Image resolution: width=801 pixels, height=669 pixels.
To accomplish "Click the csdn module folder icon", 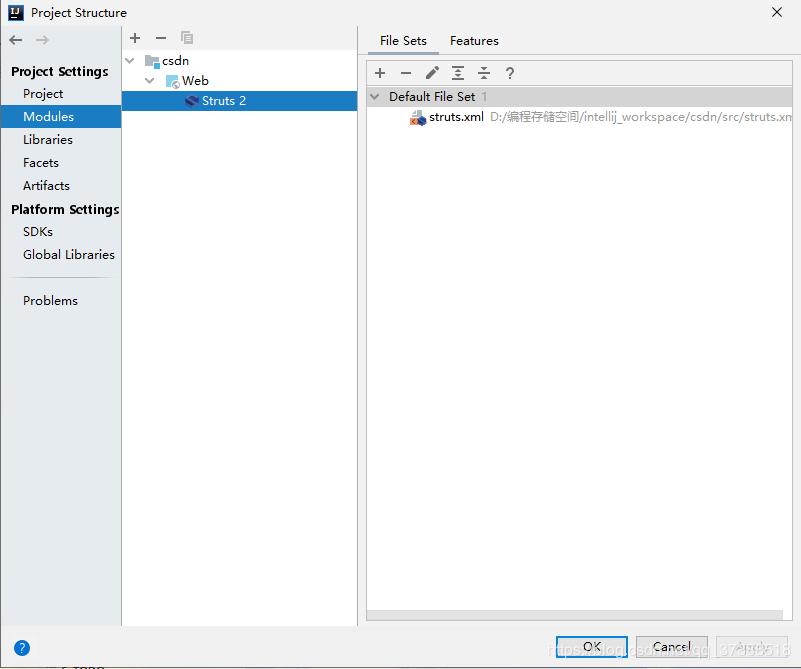I will [x=152, y=61].
